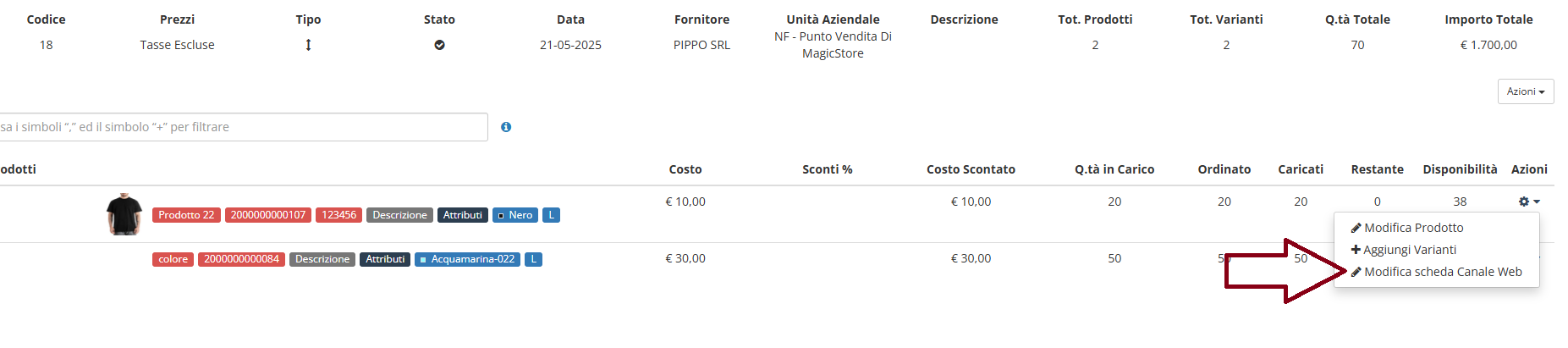Click the pencil icon for Modifica Prodotto
The width and height of the screenshot is (1568, 348).
pos(1356,228)
